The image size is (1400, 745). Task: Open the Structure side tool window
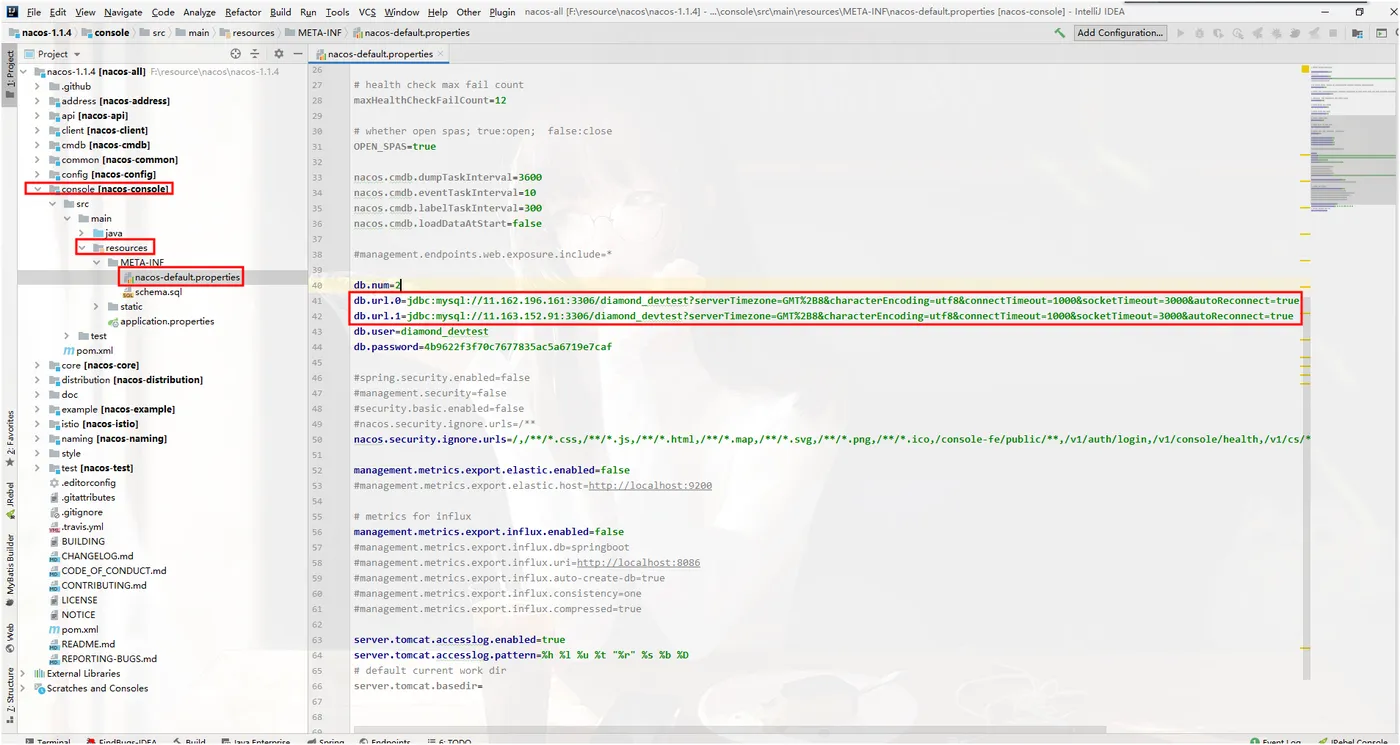10,694
